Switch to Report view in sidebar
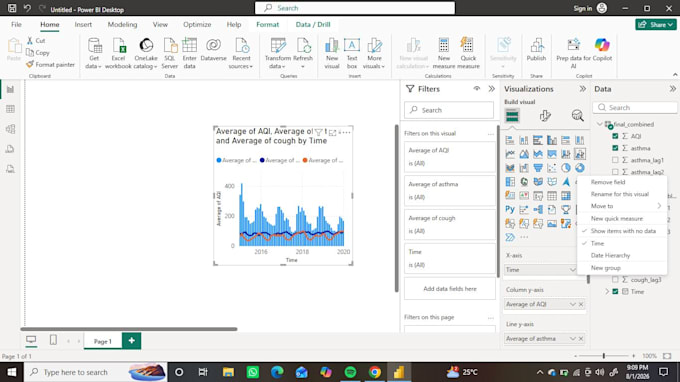This screenshot has width=680, height=382. (10, 89)
